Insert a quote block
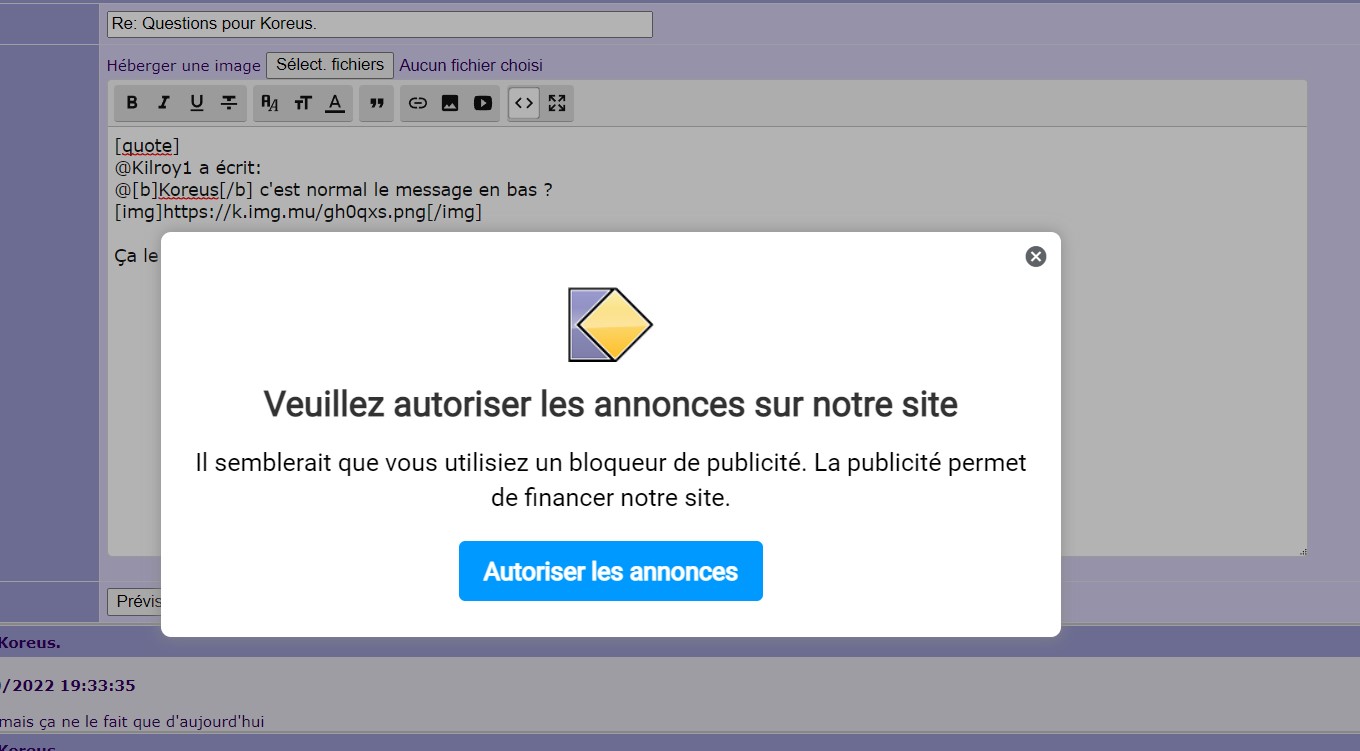 377,103
